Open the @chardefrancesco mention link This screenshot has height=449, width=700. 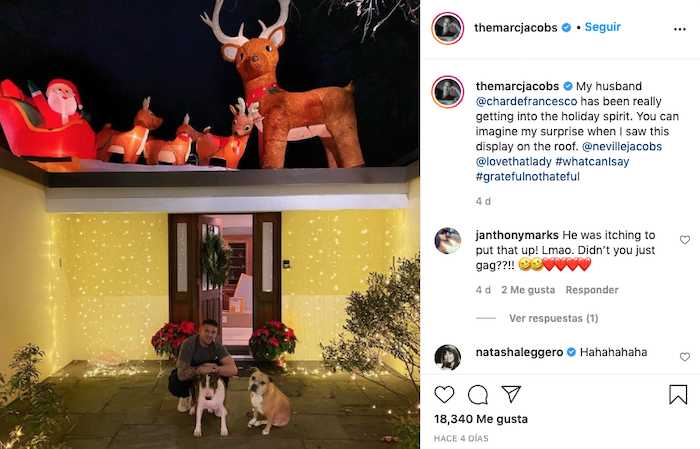[526, 101]
